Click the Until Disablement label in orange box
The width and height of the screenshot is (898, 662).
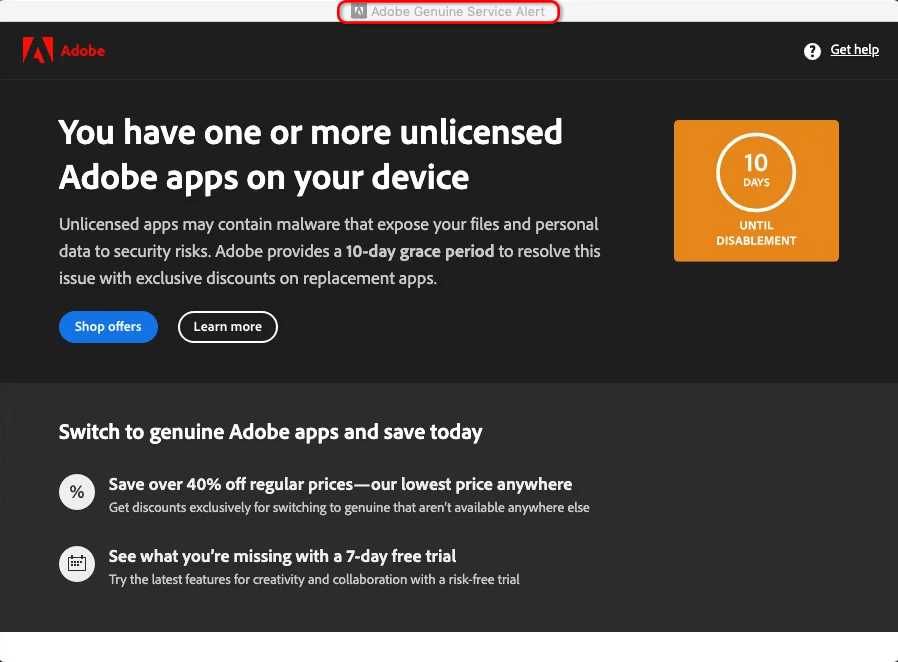click(x=756, y=233)
